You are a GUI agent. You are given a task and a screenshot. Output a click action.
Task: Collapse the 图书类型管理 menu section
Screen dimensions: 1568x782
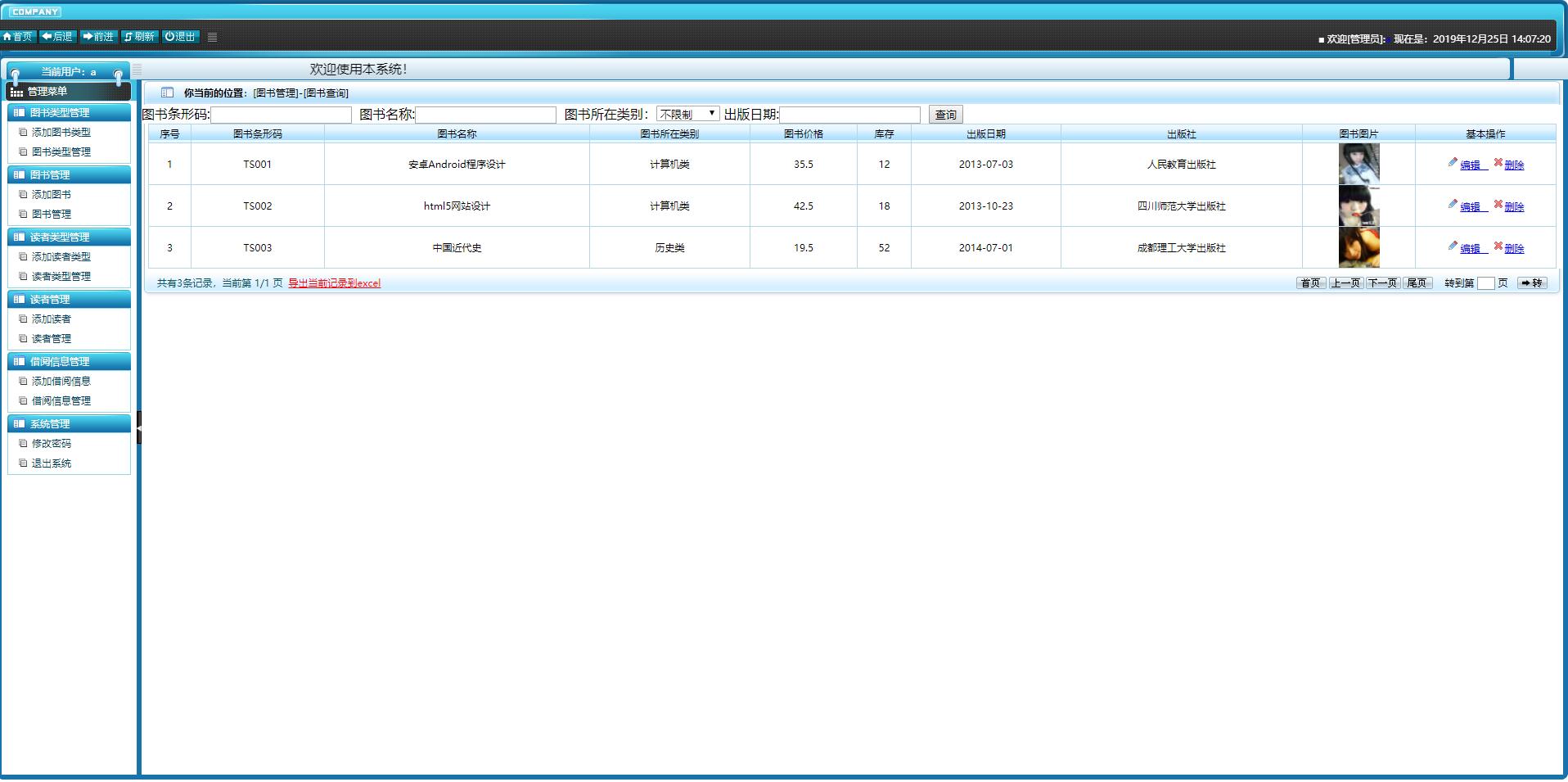[x=69, y=112]
